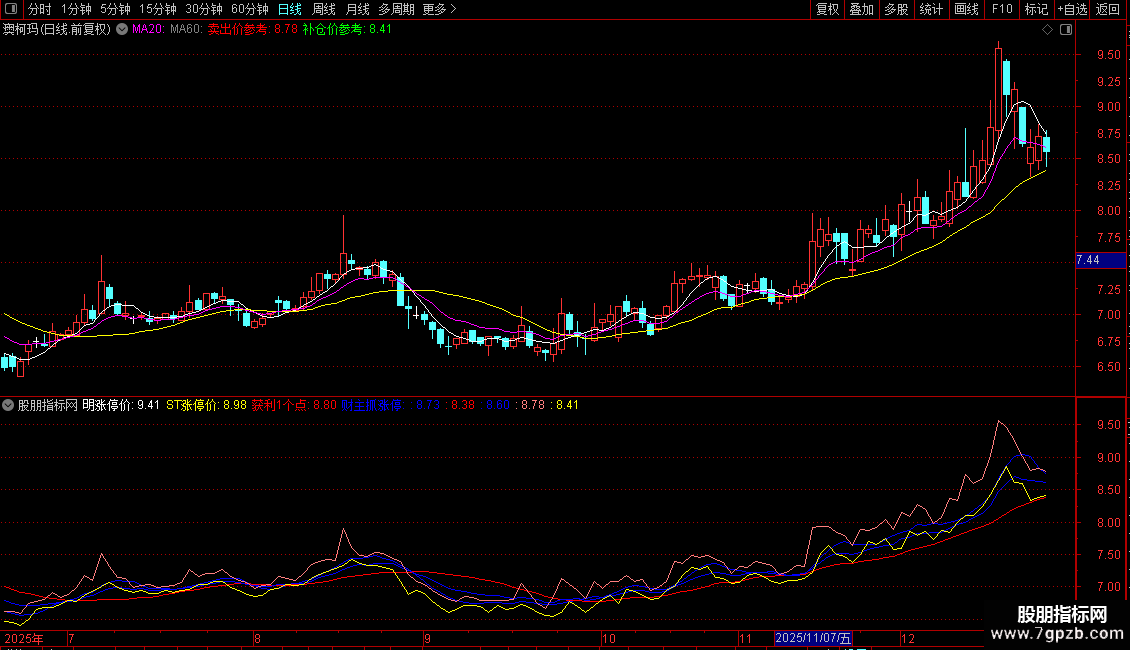The width and height of the screenshot is (1130, 650).
Task: Click the 返回 back button
Action: [x=1108, y=9]
